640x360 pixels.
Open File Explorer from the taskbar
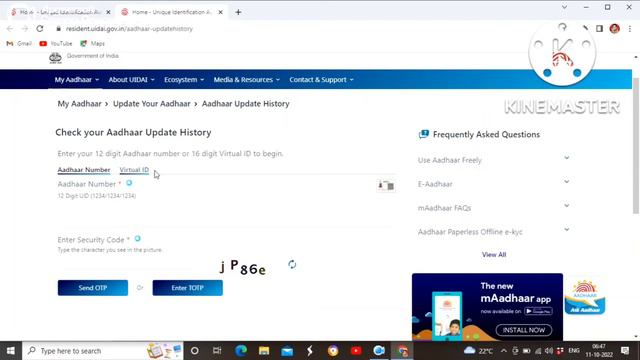pos(264,351)
